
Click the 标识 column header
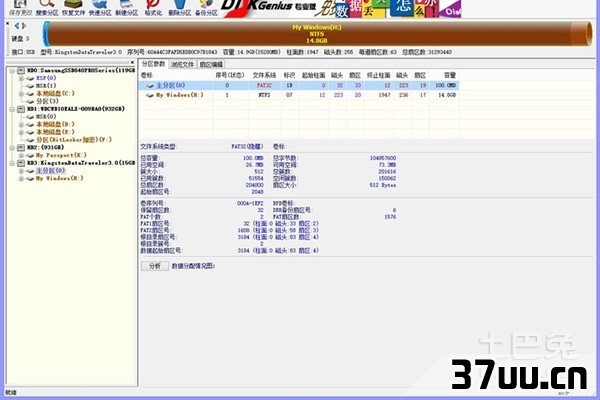point(289,75)
